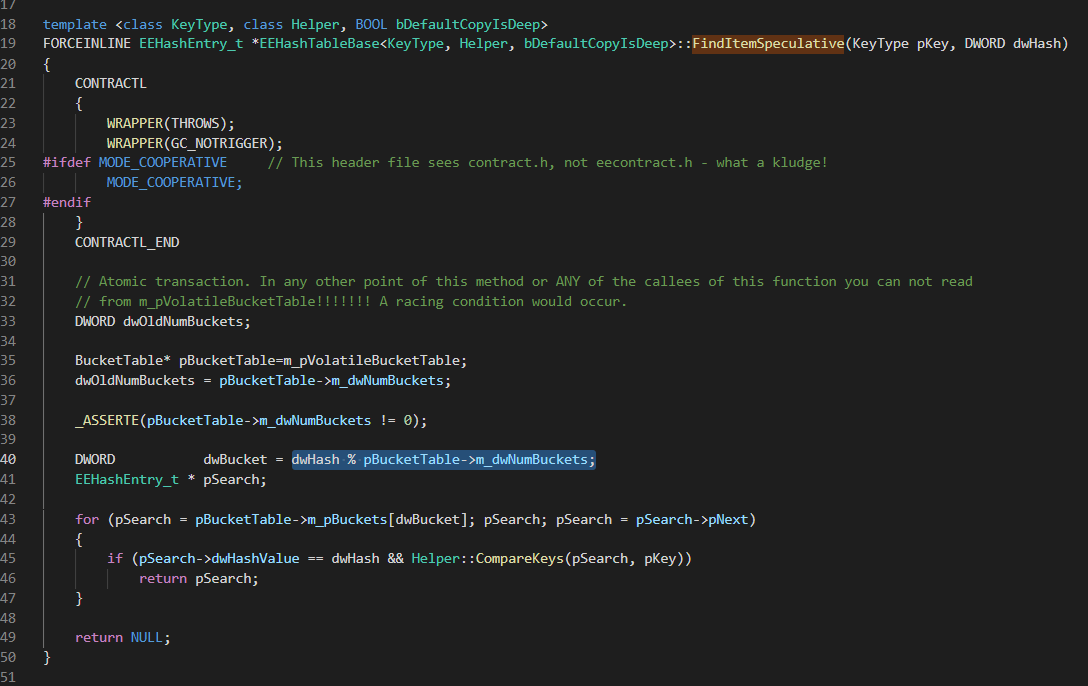Viewport: 1088px width, 686px height.
Task: Click the 'what a kludge!' comment text
Action: 772,162
